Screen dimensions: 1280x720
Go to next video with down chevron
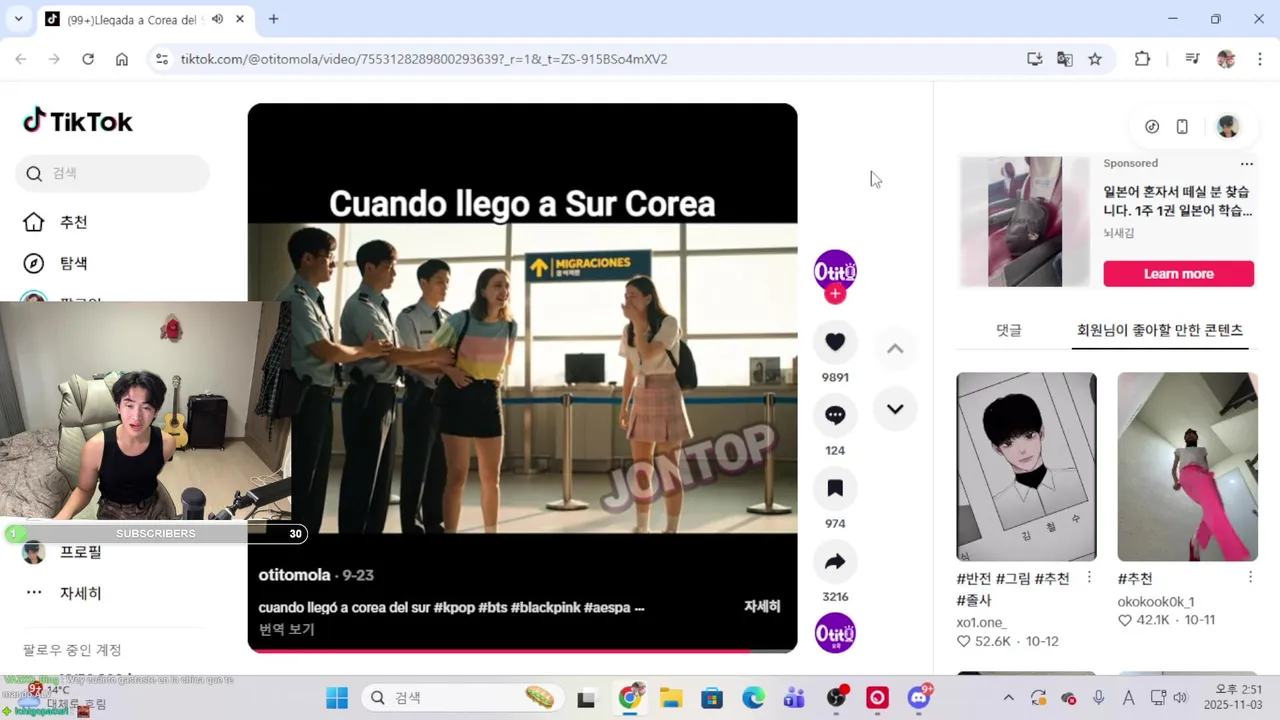(895, 409)
